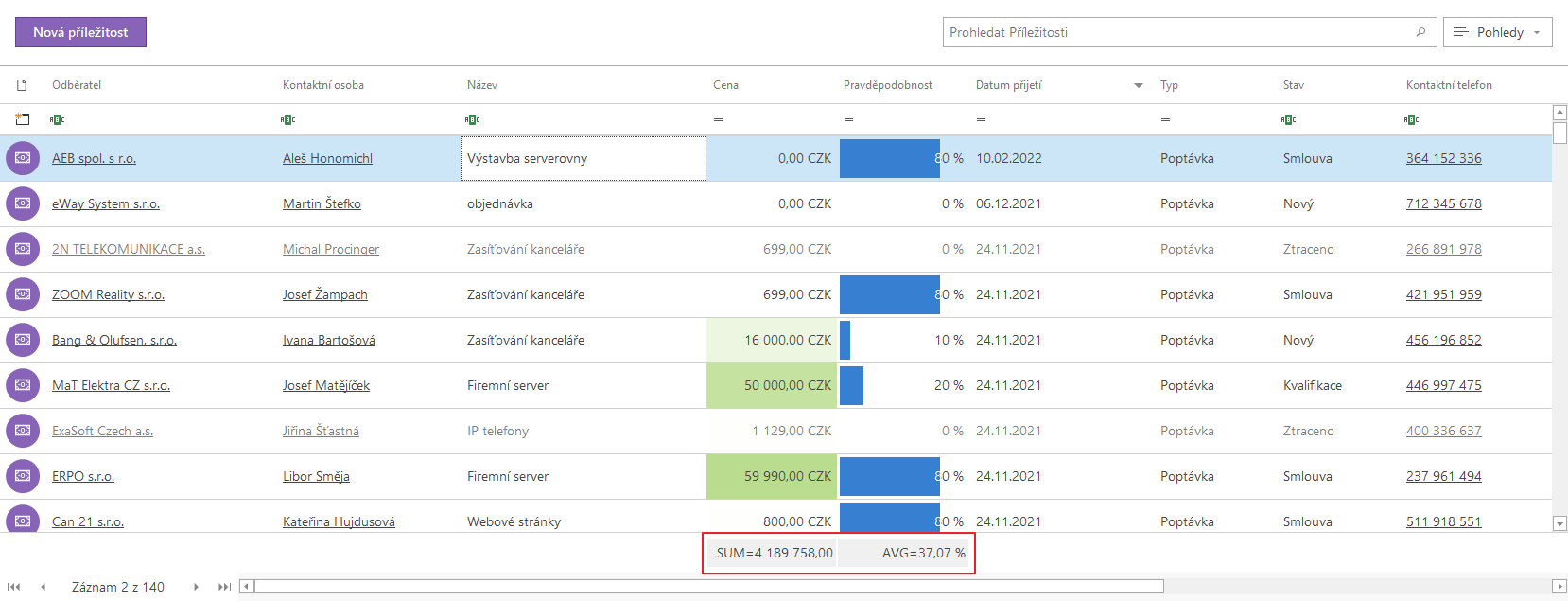Image resolution: width=1568 pixels, height=601 pixels.
Task: Go to next record
Action: click(196, 587)
